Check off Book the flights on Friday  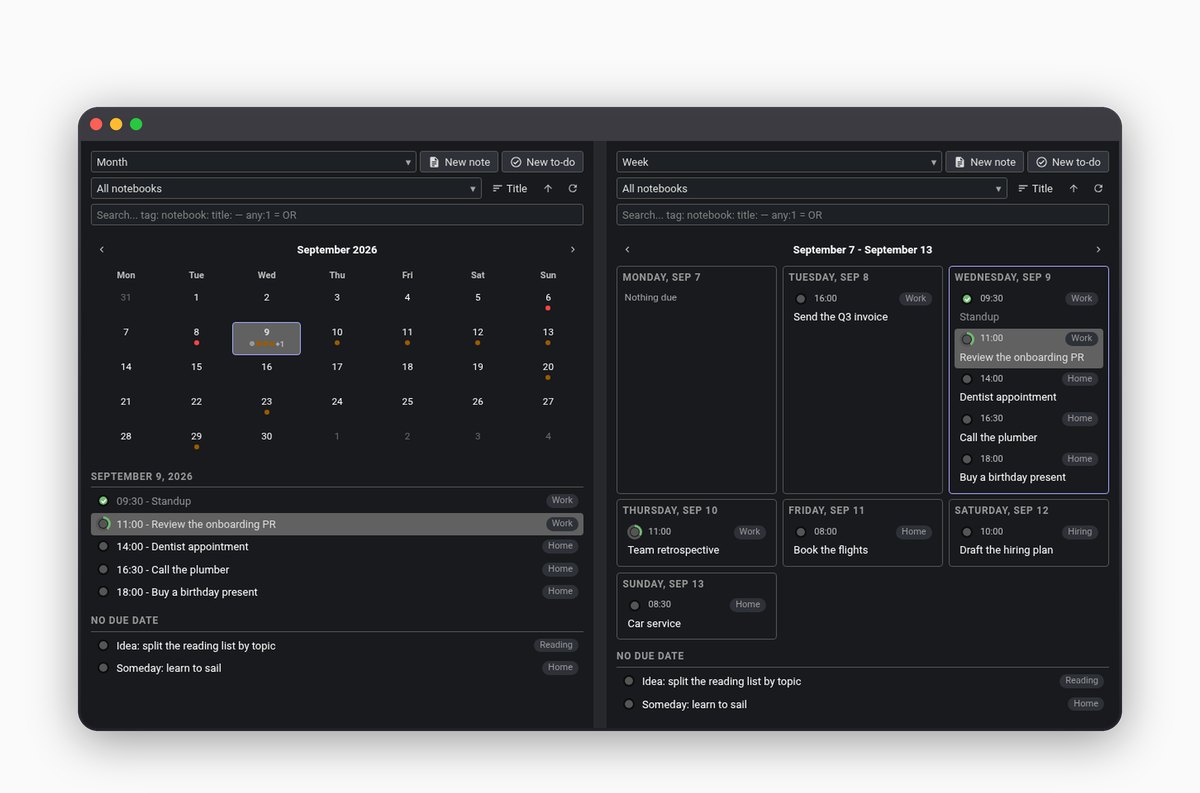pos(800,532)
